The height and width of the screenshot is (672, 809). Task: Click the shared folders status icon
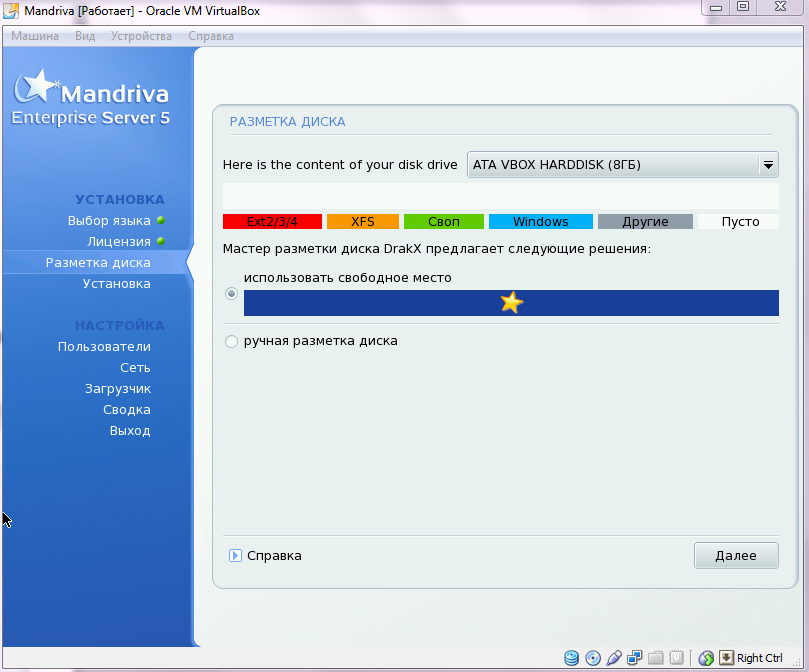coord(656,658)
